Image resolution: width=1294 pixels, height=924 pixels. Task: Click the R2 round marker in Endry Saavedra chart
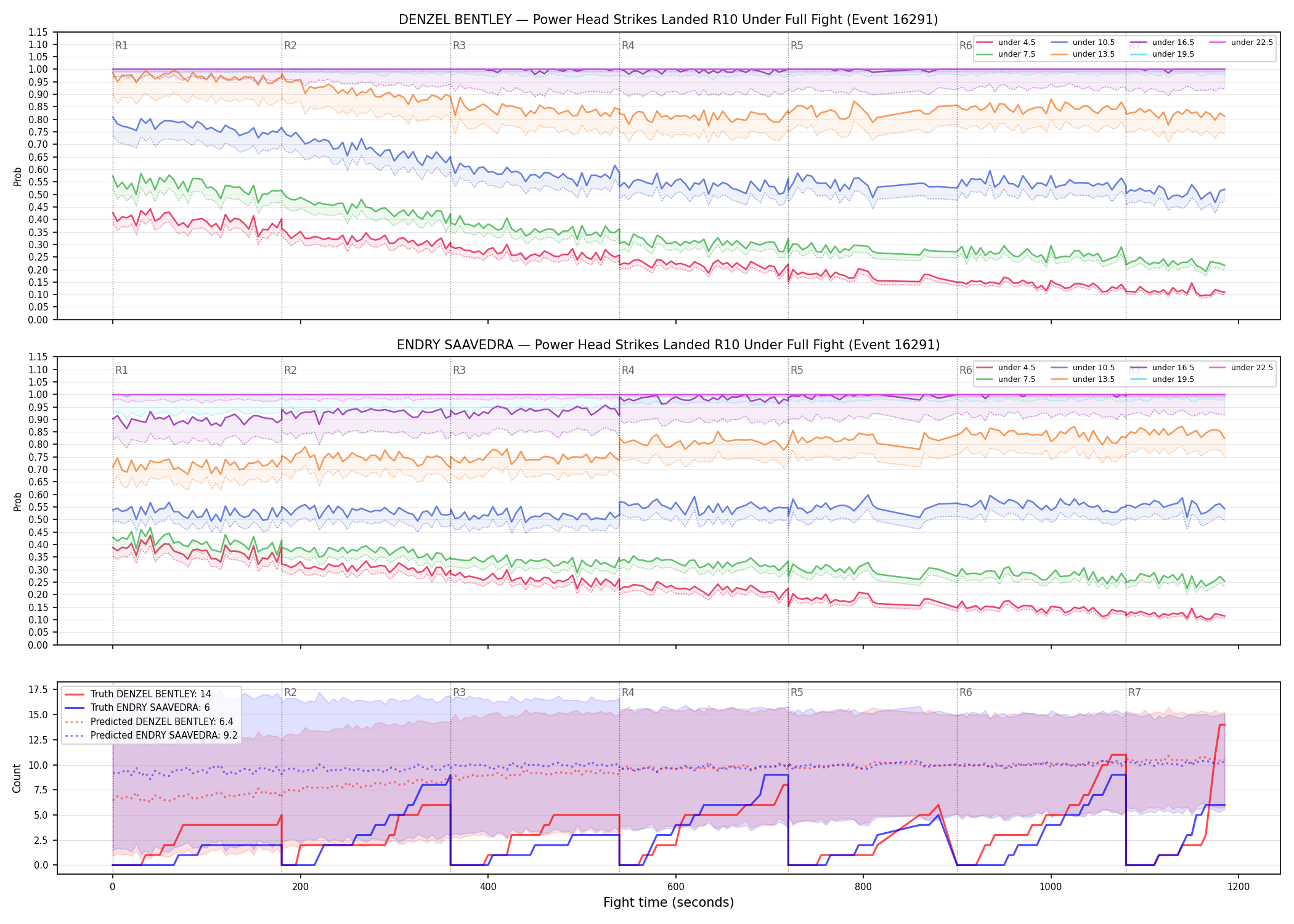point(290,370)
